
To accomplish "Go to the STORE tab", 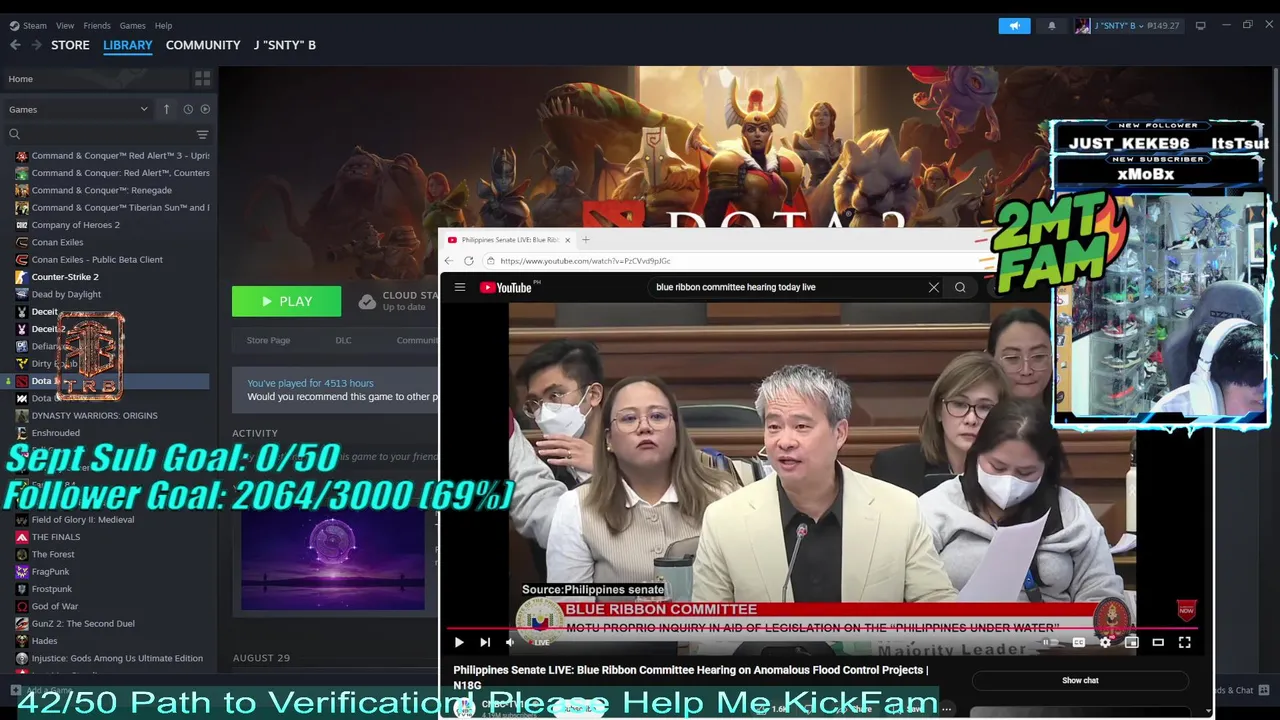I will click(x=70, y=45).
